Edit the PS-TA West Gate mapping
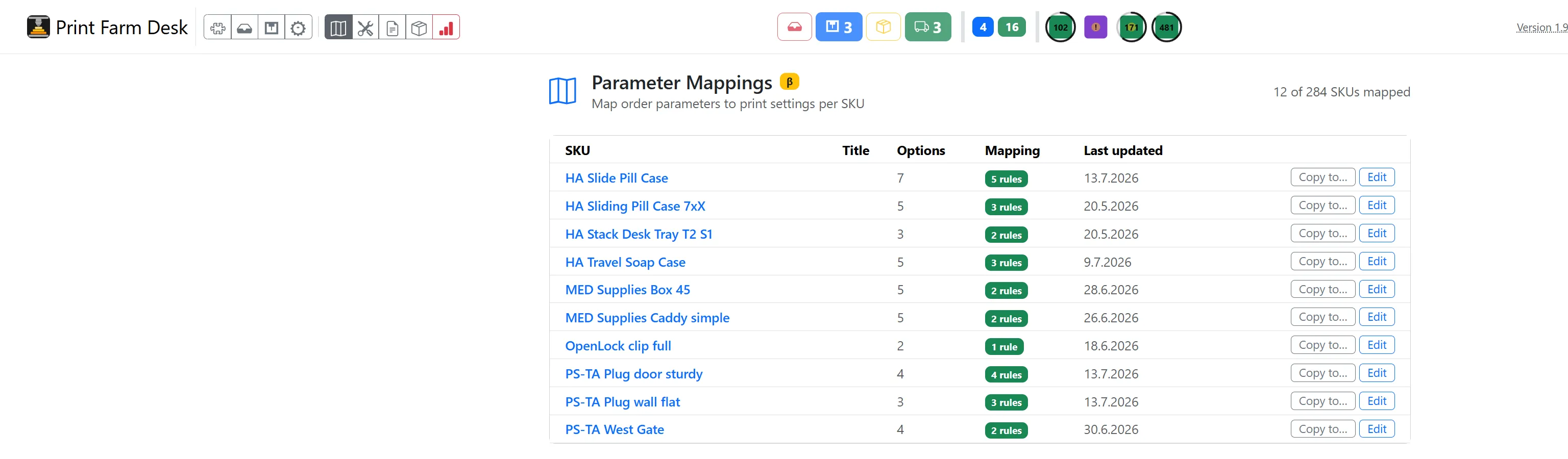 [1377, 428]
